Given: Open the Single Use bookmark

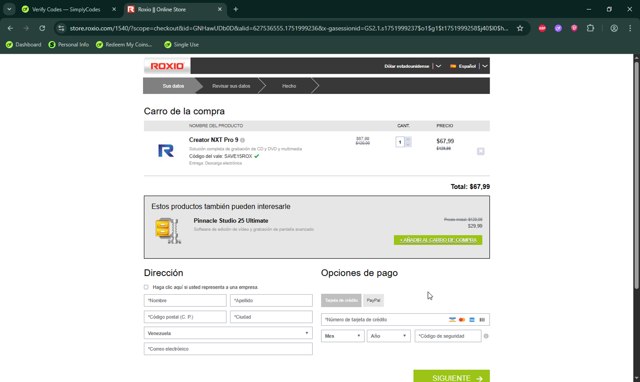Looking at the screenshot, I should [x=181, y=44].
